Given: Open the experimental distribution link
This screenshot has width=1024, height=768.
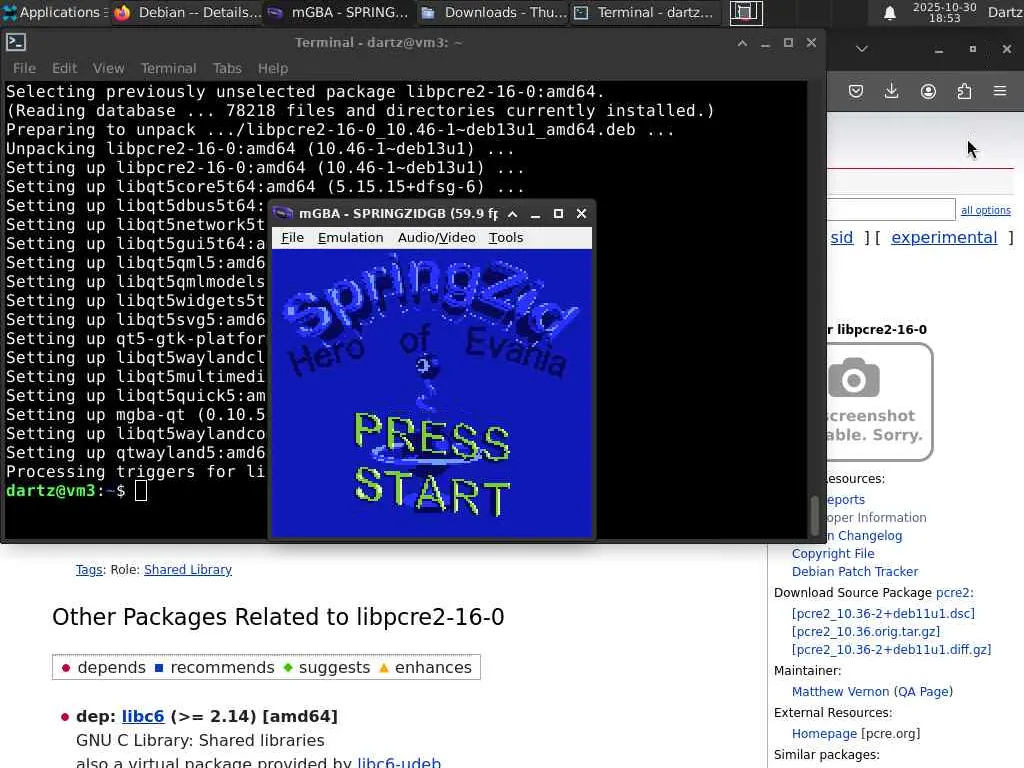Looking at the screenshot, I should click(x=944, y=238).
